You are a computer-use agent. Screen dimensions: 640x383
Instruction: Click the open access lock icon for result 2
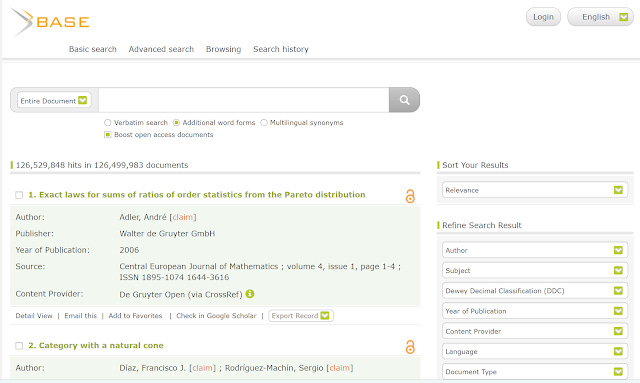pyautogui.click(x=410, y=347)
